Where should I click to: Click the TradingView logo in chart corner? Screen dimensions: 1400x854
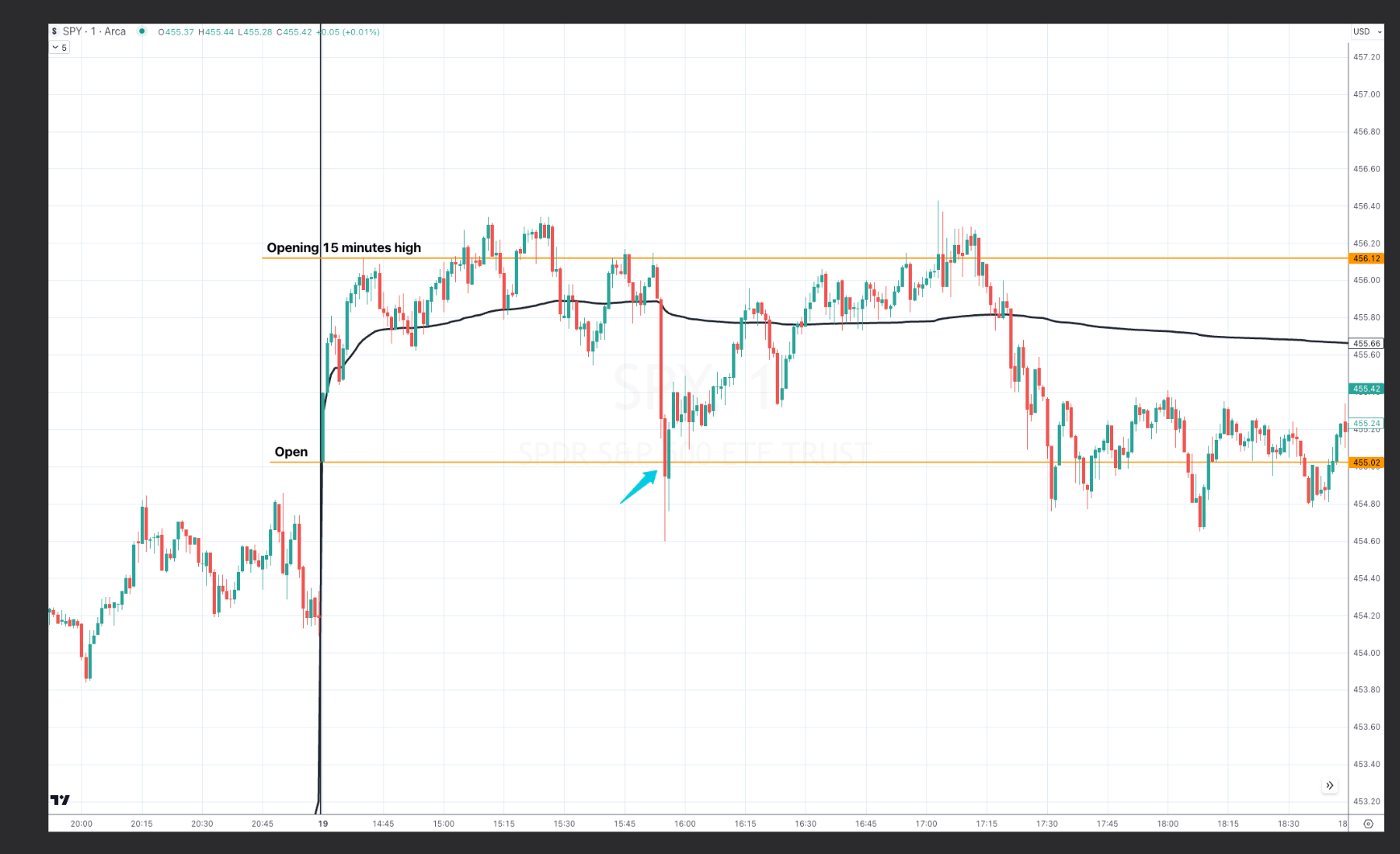coord(60,800)
